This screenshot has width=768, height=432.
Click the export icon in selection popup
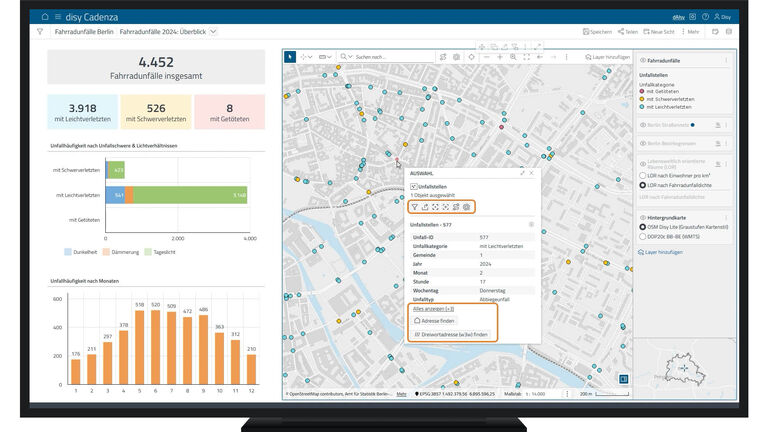425,207
